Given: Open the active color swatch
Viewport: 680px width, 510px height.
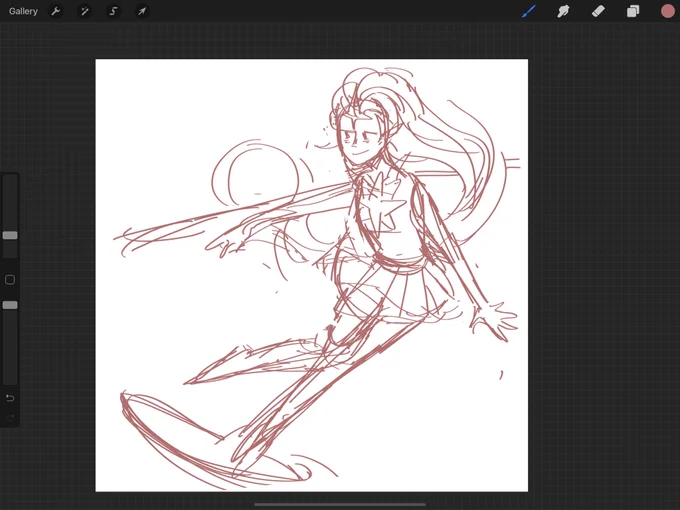Looking at the screenshot, I should coord(667,11).
